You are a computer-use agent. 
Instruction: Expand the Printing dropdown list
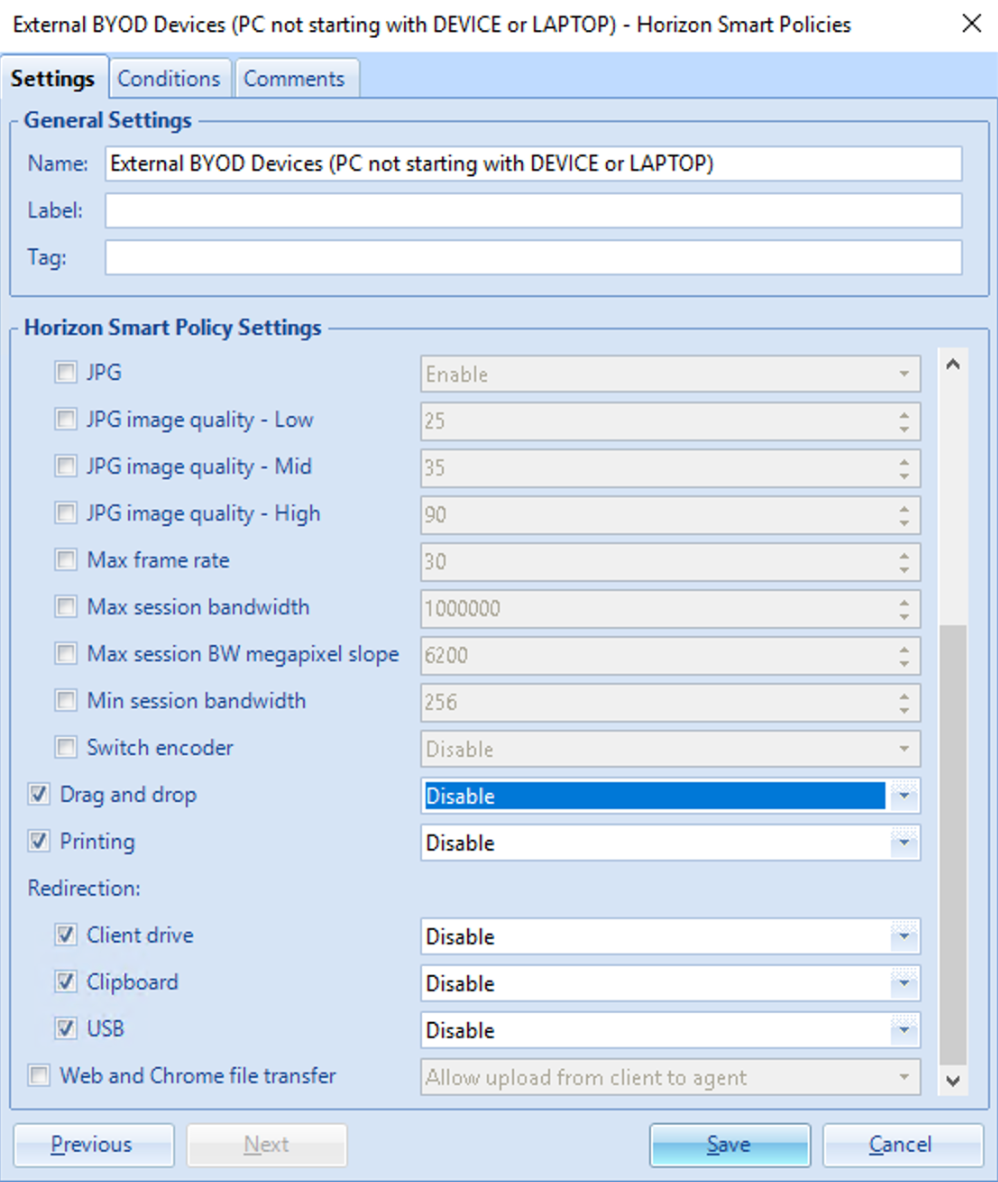(x=903, y=843)
